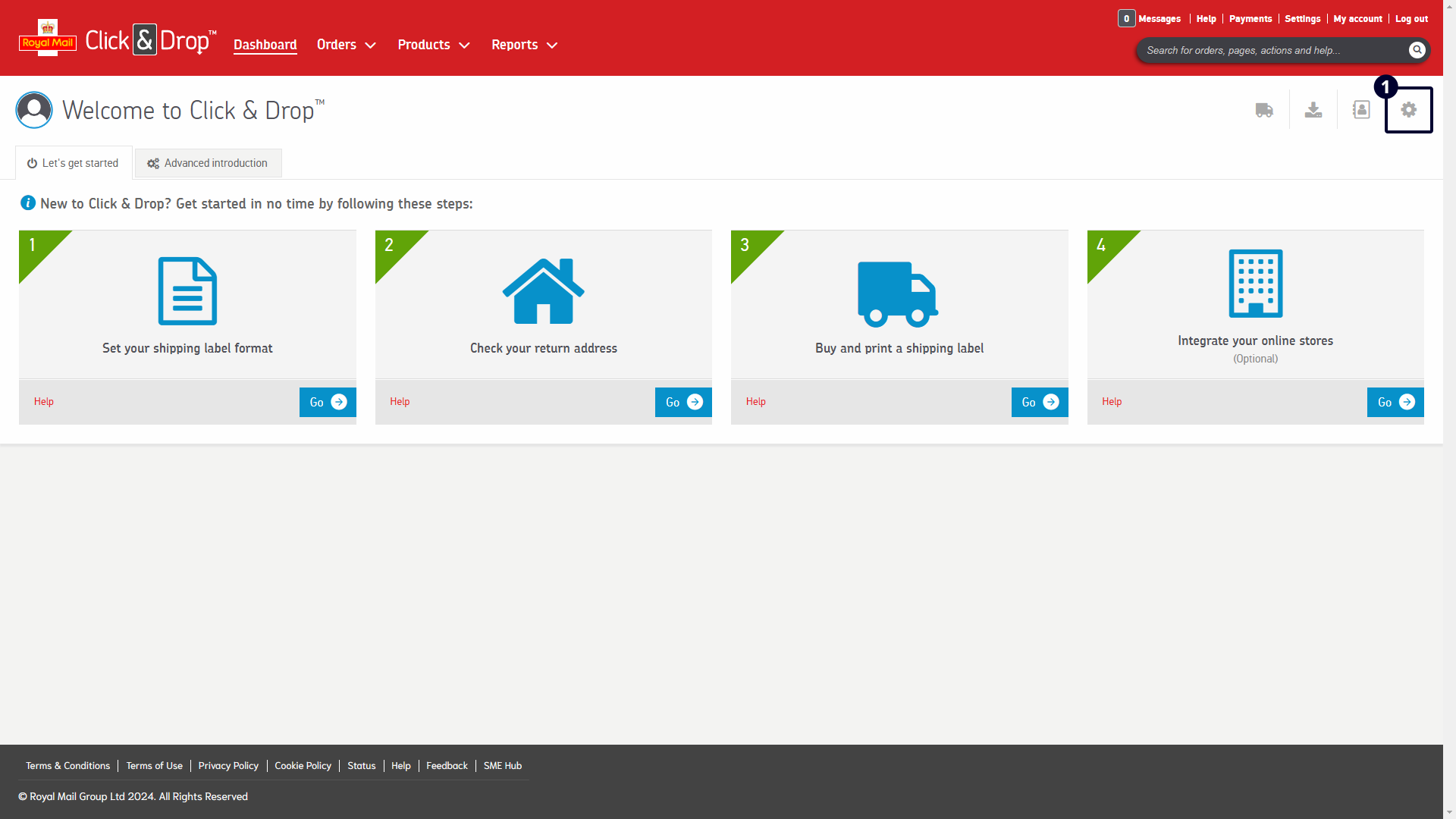
Task: Click the blue info icon
Action: pyautogui.click(x=28, y=202)
